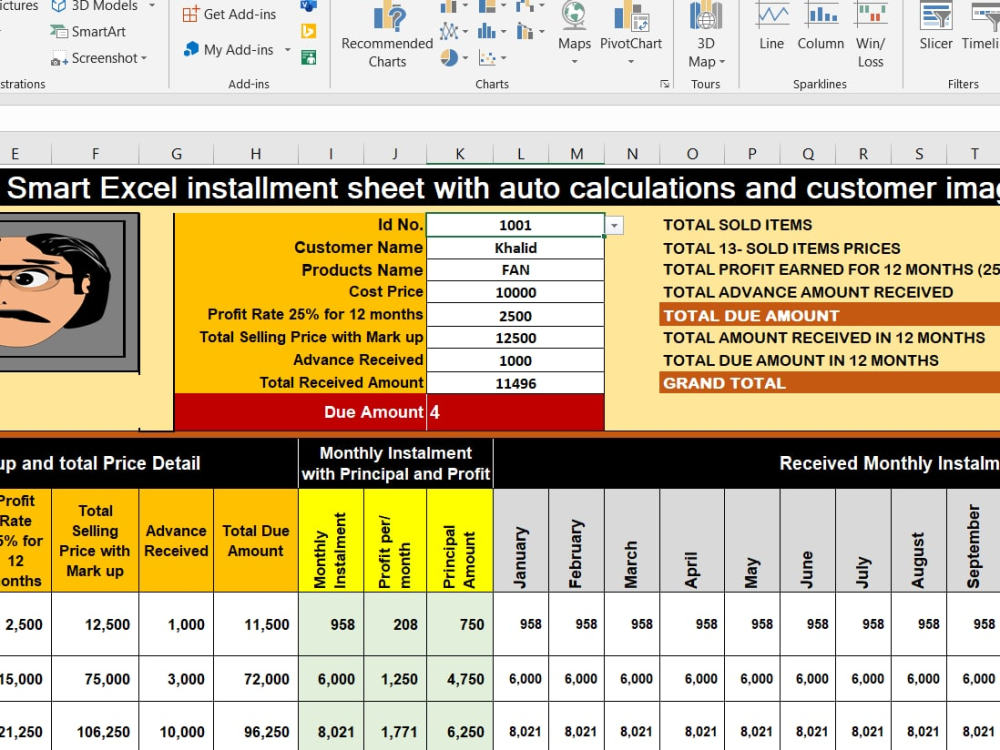Add a Slicer filter
Viewport: 1000px width, 750px height.
[x=936, y=29]
